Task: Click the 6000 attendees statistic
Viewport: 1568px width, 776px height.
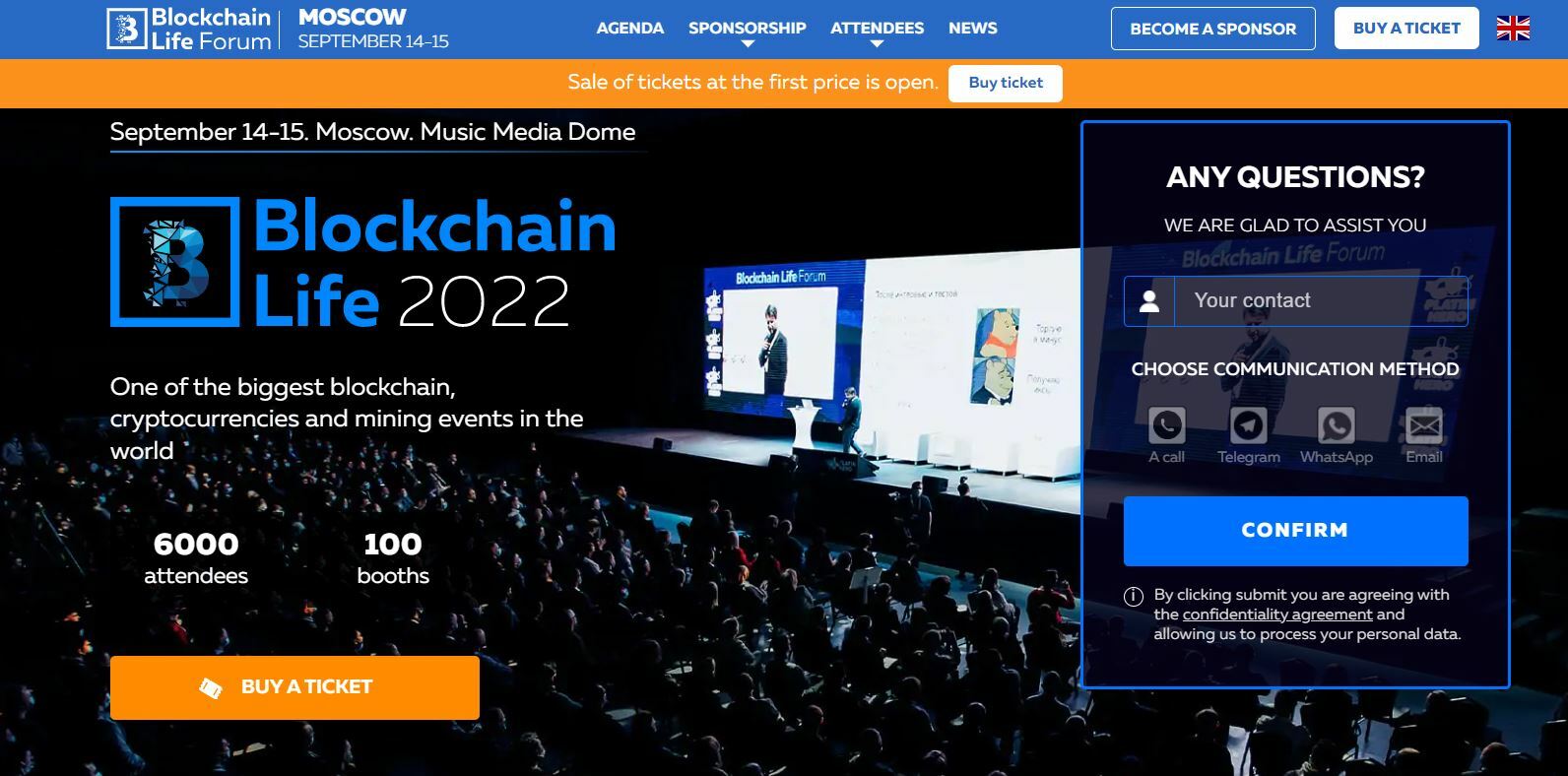Action: pyautogui.click(x=196, y=557)
